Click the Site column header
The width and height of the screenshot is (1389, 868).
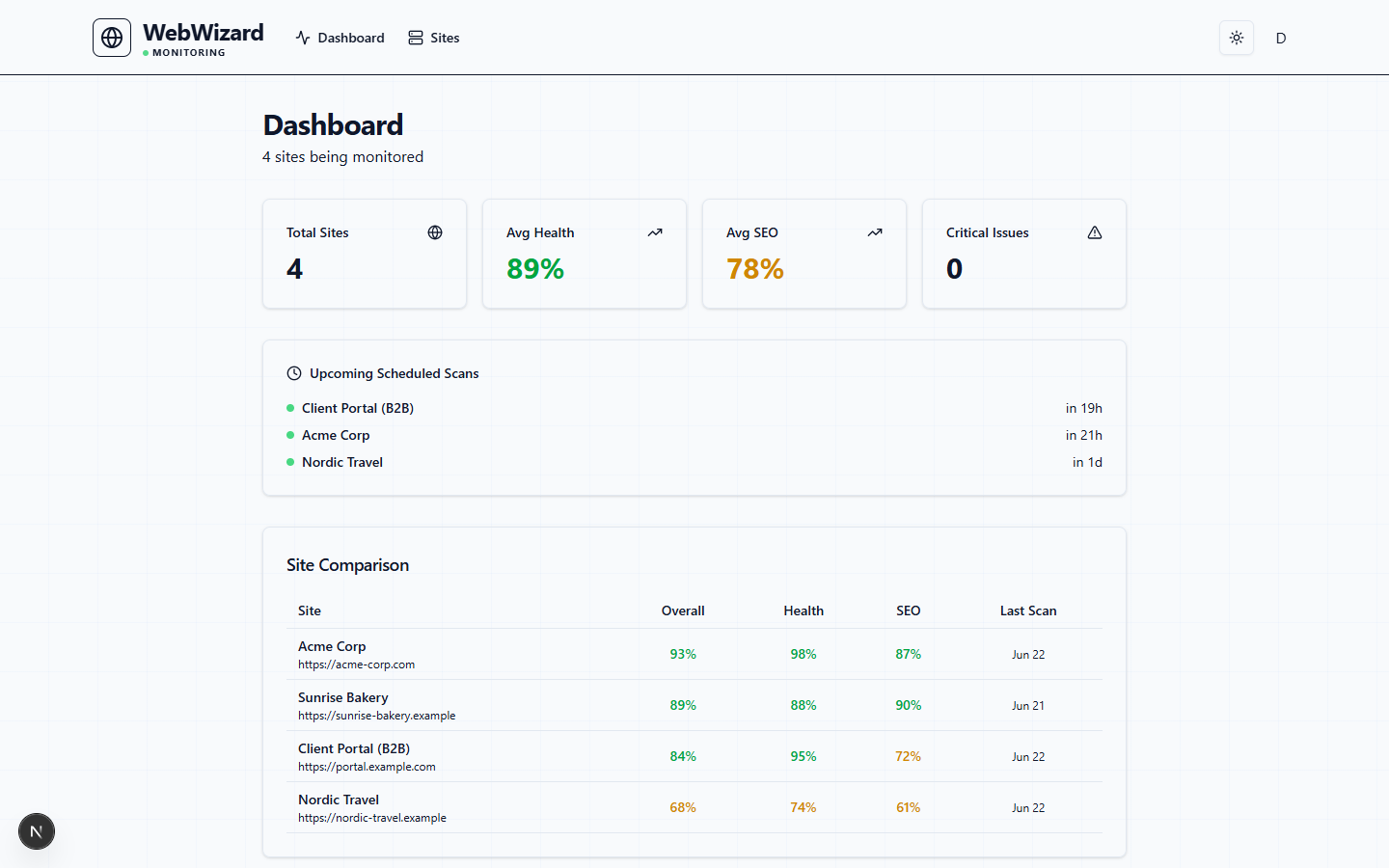point(310,610)
